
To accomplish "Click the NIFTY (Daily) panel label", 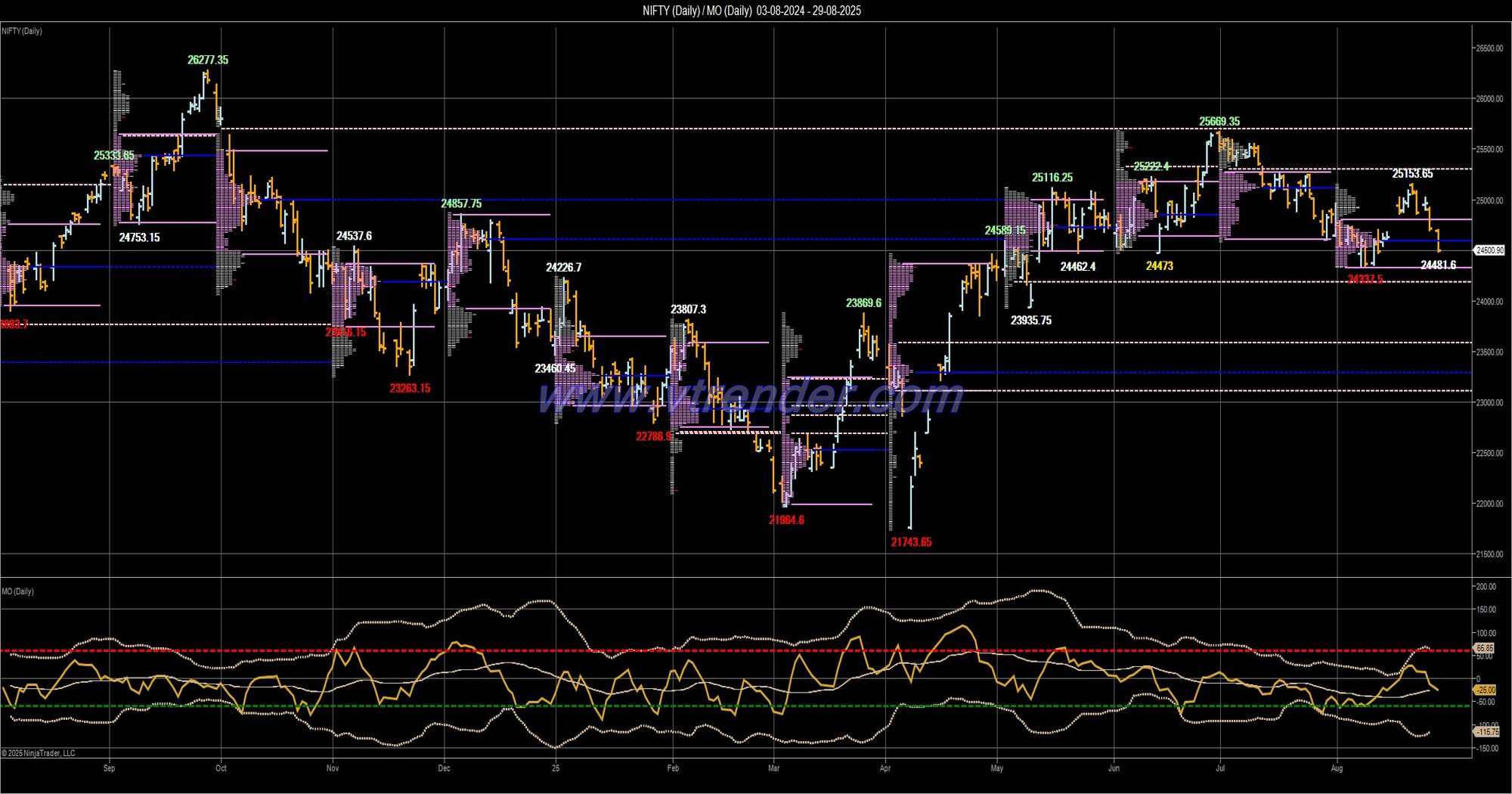I will 22,31.
